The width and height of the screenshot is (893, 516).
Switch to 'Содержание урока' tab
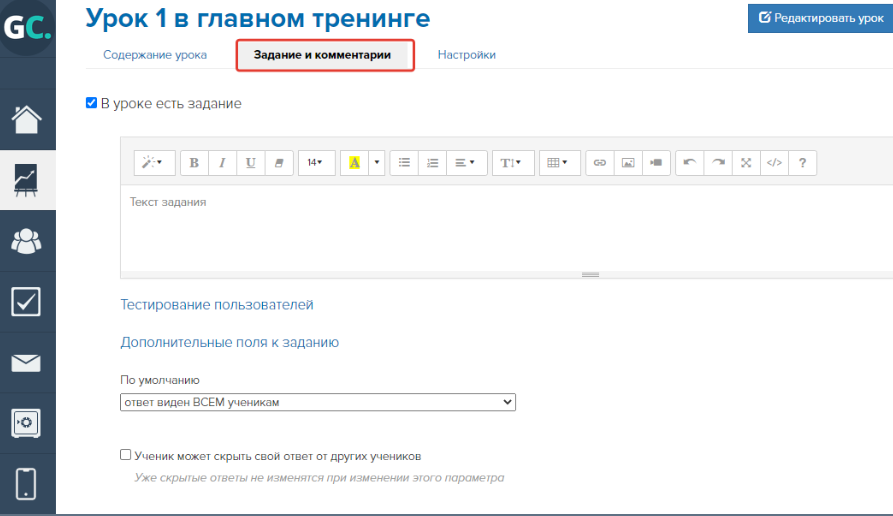coord(155,55)
